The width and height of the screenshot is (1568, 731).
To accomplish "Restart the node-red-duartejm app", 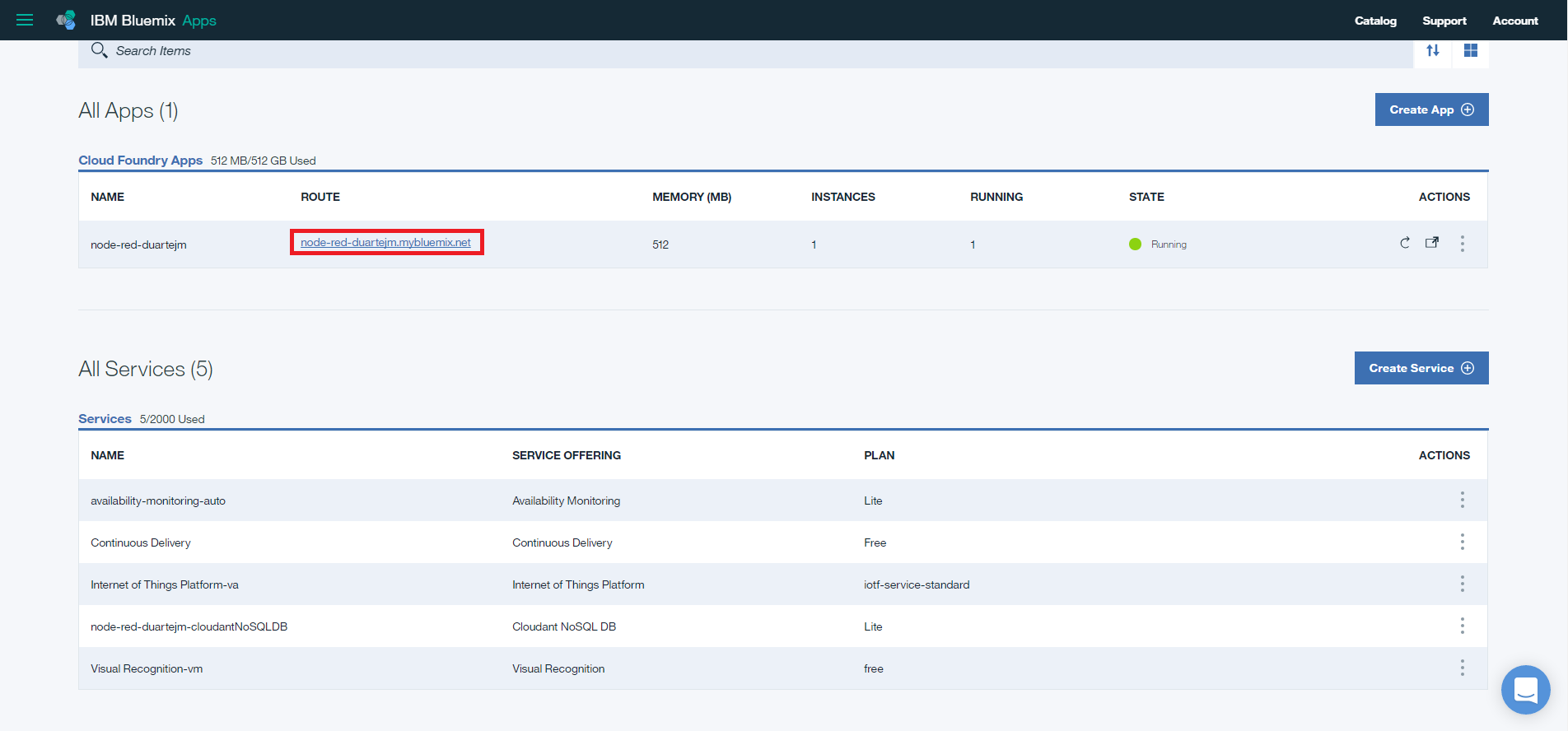I will 1405,243.
